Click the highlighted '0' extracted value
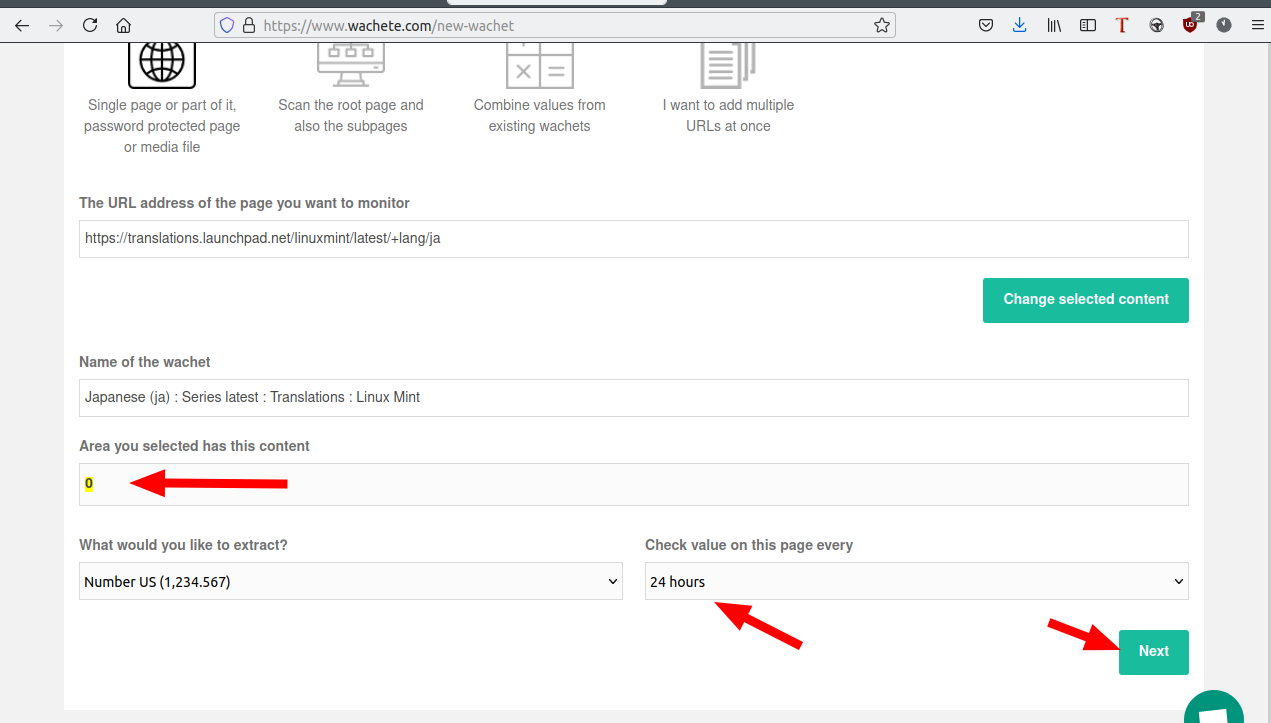1271x723 pixels. point(89,484)
